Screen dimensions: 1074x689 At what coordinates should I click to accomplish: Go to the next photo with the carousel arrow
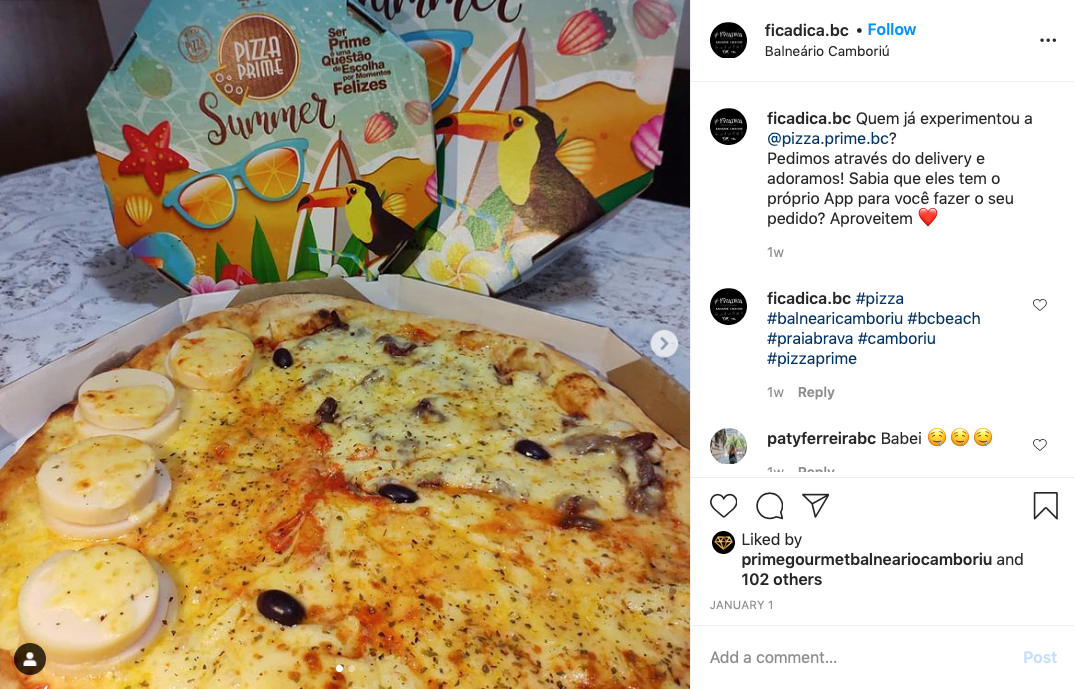coord(664,344)
